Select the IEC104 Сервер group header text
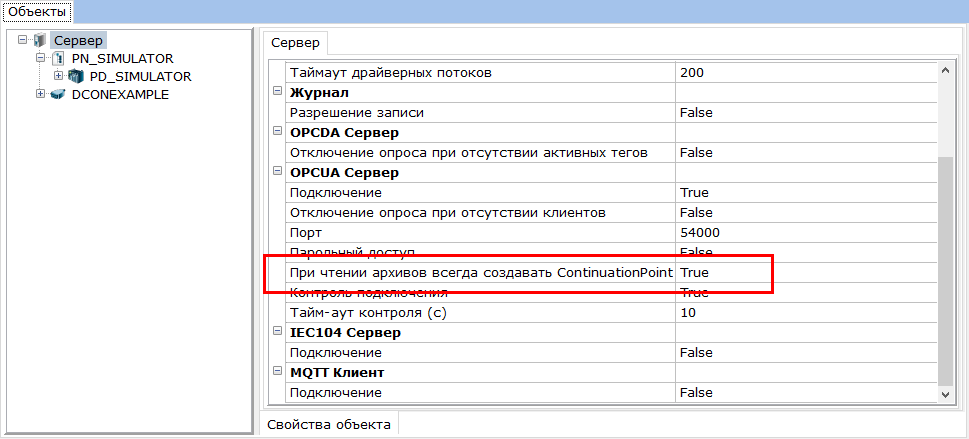 pyautogui.click(x=345, y=333)
